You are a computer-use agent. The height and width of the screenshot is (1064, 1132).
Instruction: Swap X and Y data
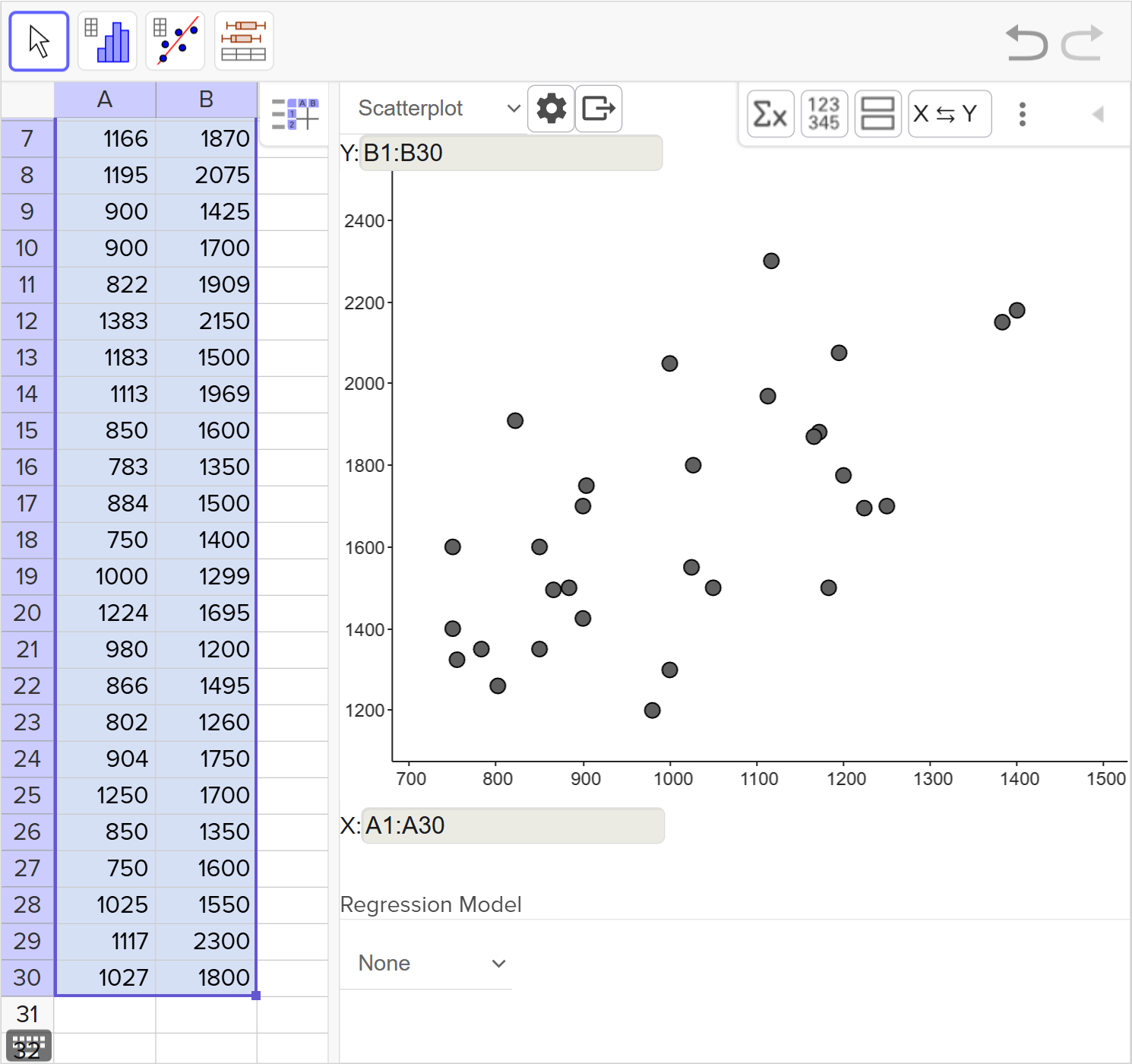click(950, 114)
